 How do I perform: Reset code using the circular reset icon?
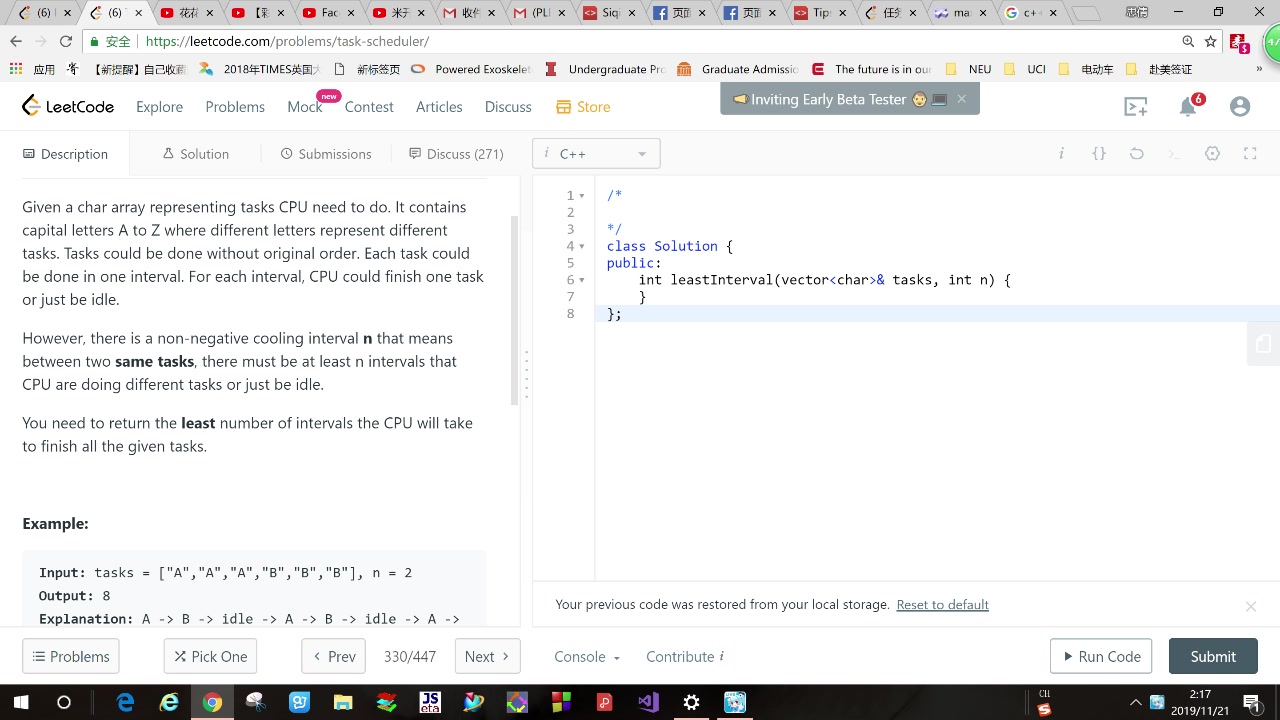[x=1136, y=152]
